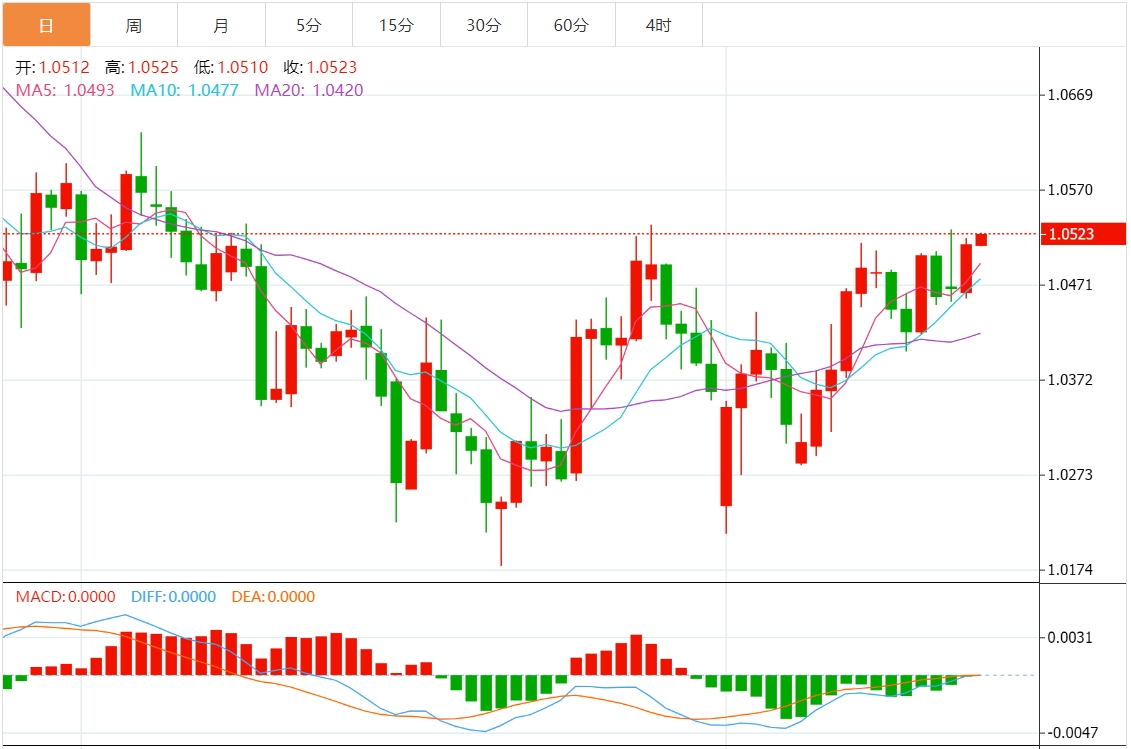This screenshot has height=749, width=1131.
Task: Switch to the 5分 timeframe
Action: 309,25
